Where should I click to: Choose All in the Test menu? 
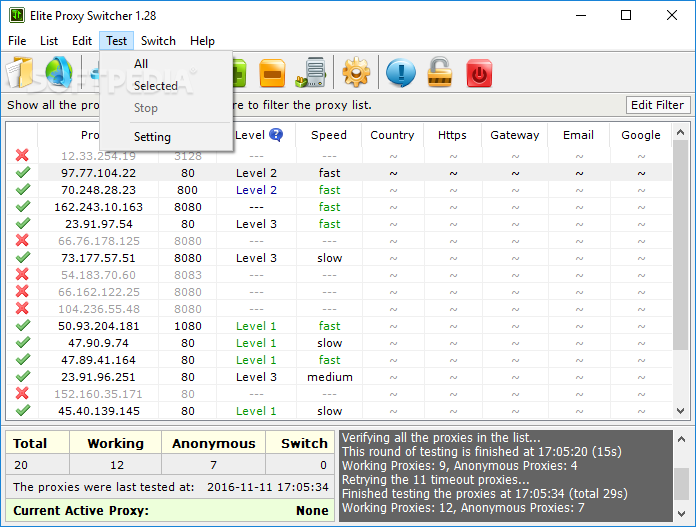click(x=166, y=64)
